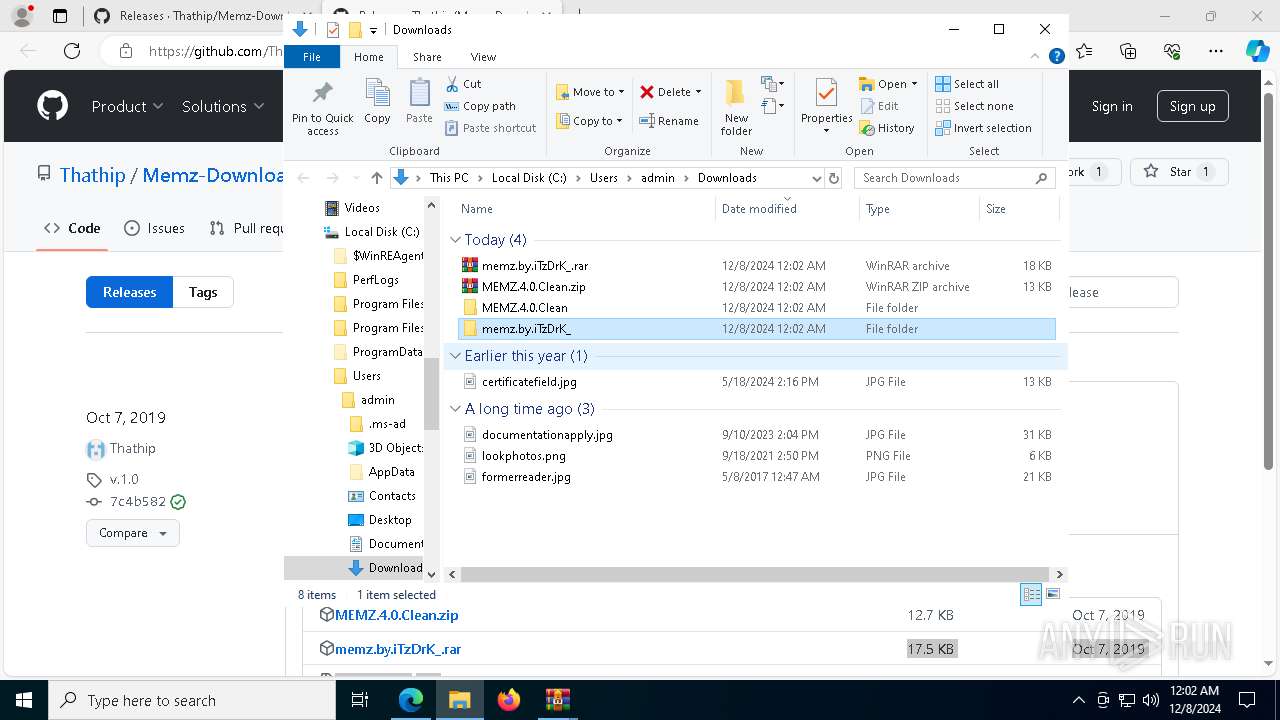
Task: Select 3D Objects in navigation tree
Action: (386, 448)
